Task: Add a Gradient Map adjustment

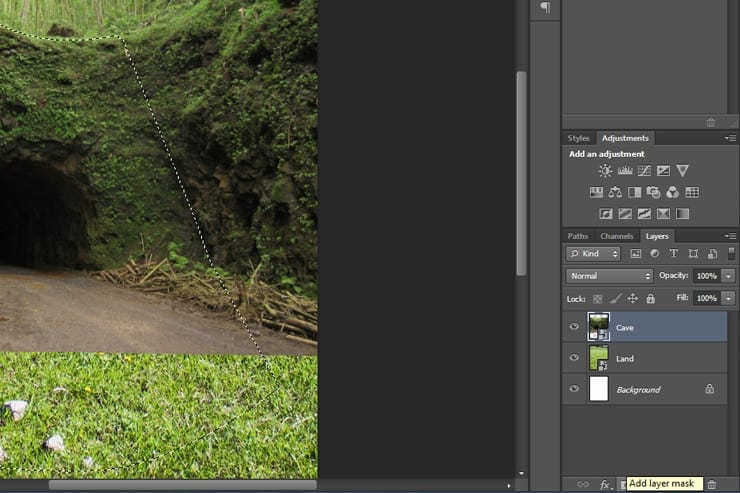Action: (682, 214)
